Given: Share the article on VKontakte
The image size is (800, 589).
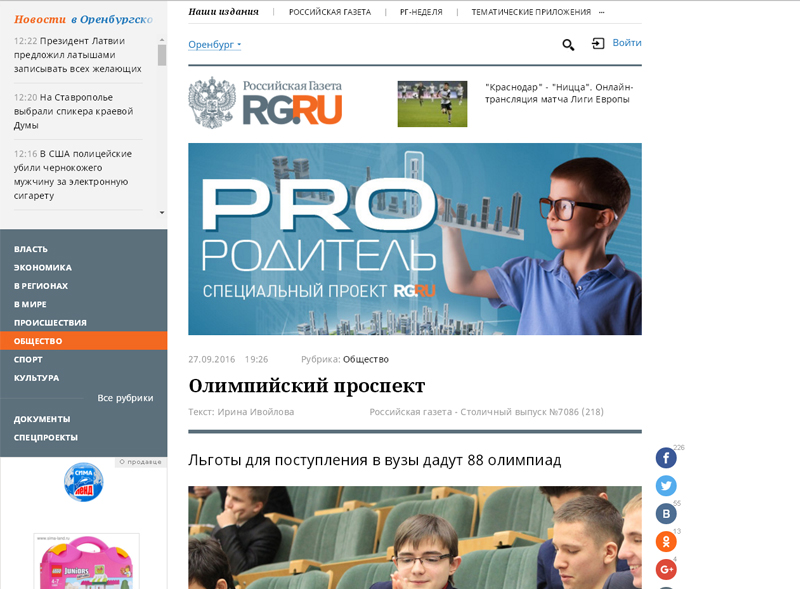Looking at the screenshot, I should pos(666,513).
